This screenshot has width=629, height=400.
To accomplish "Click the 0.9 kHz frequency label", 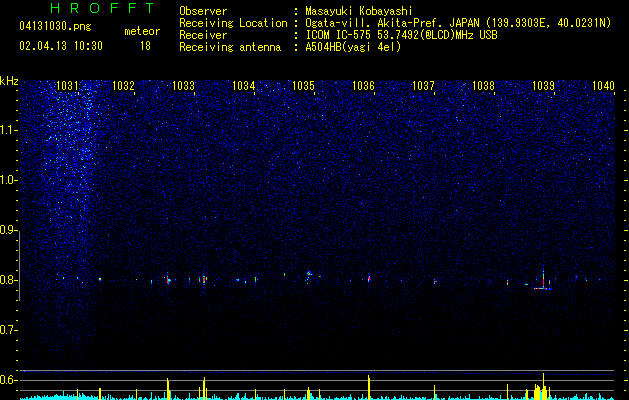I will 9,230.
